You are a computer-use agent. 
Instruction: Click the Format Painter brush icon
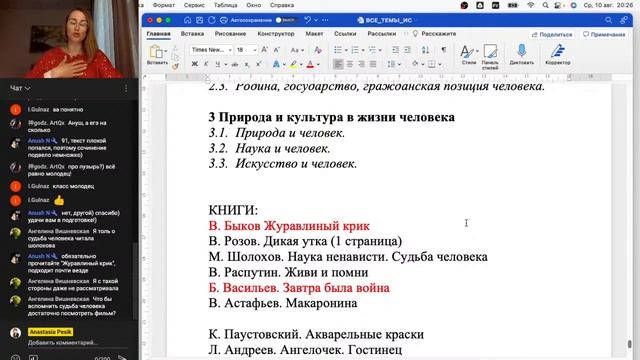(175, 67)
